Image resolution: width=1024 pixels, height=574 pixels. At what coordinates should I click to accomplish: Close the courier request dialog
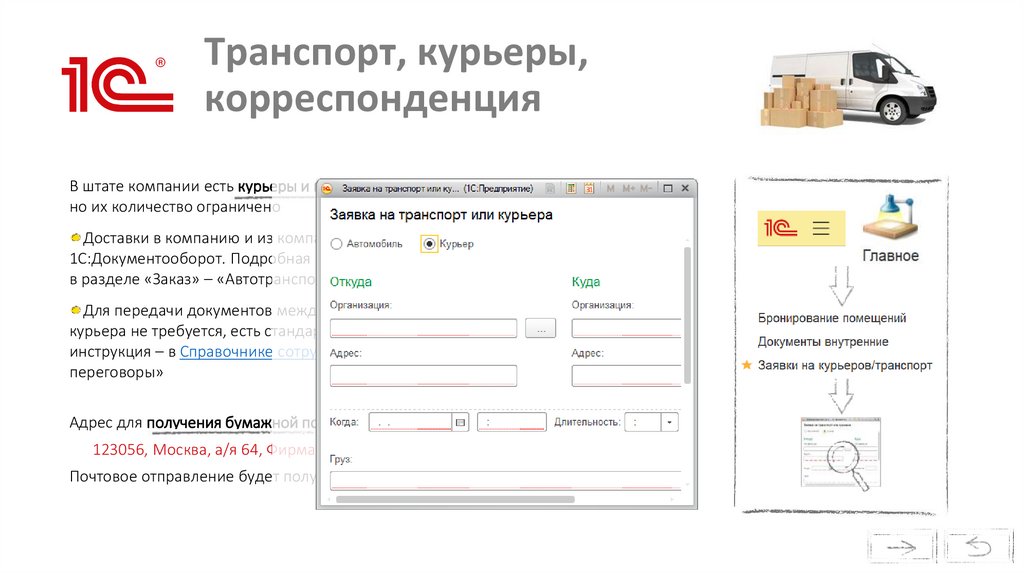[x=685, y=188]
